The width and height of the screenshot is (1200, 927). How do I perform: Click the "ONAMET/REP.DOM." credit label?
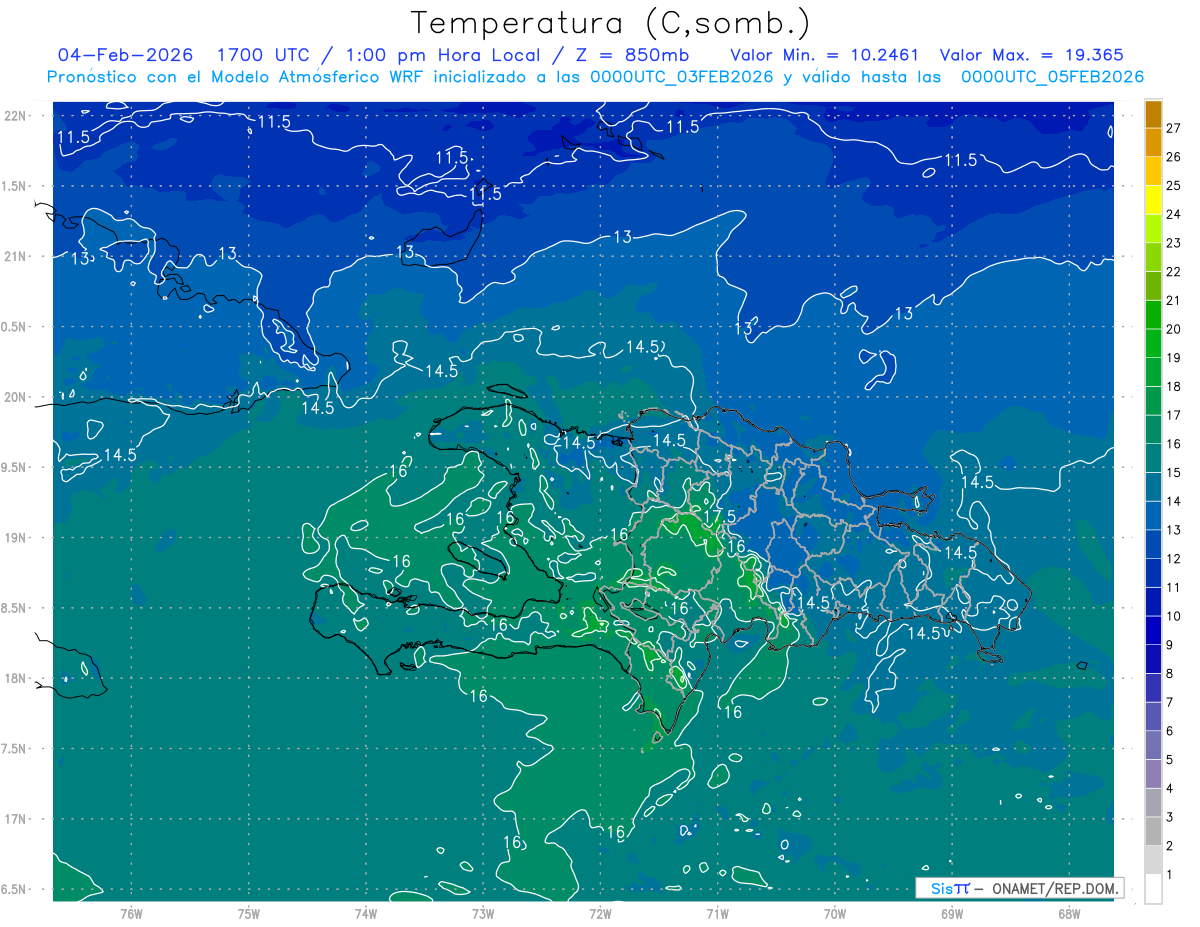pyautogui.click(x=1056, y=888)
